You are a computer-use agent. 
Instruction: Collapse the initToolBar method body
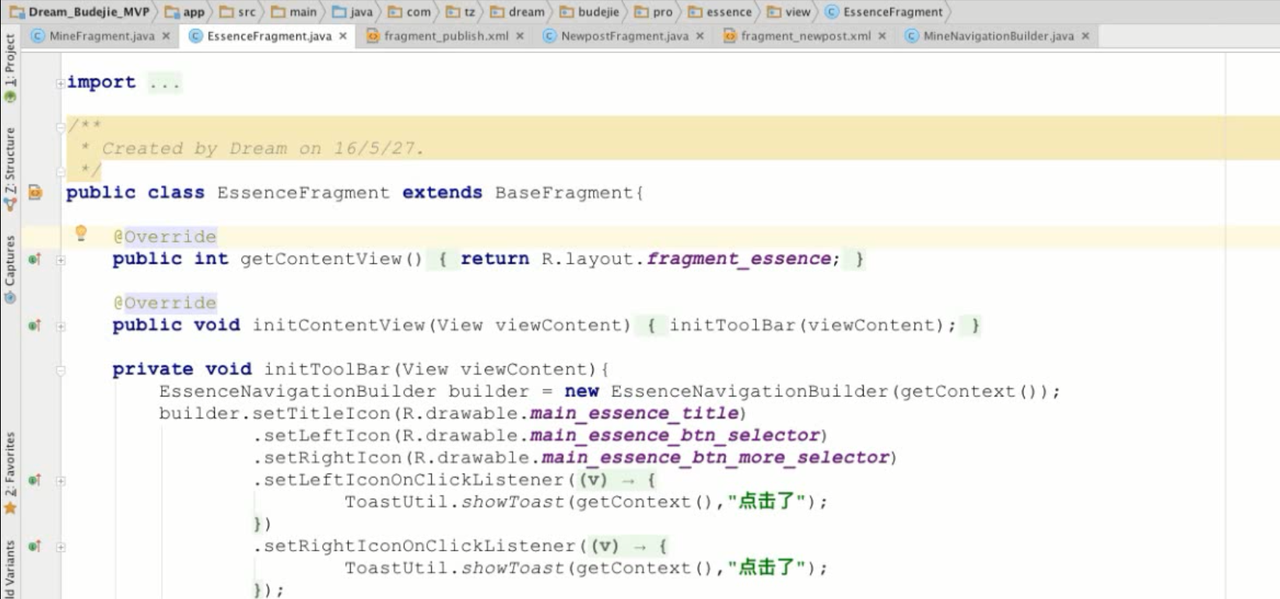(61, 370)
